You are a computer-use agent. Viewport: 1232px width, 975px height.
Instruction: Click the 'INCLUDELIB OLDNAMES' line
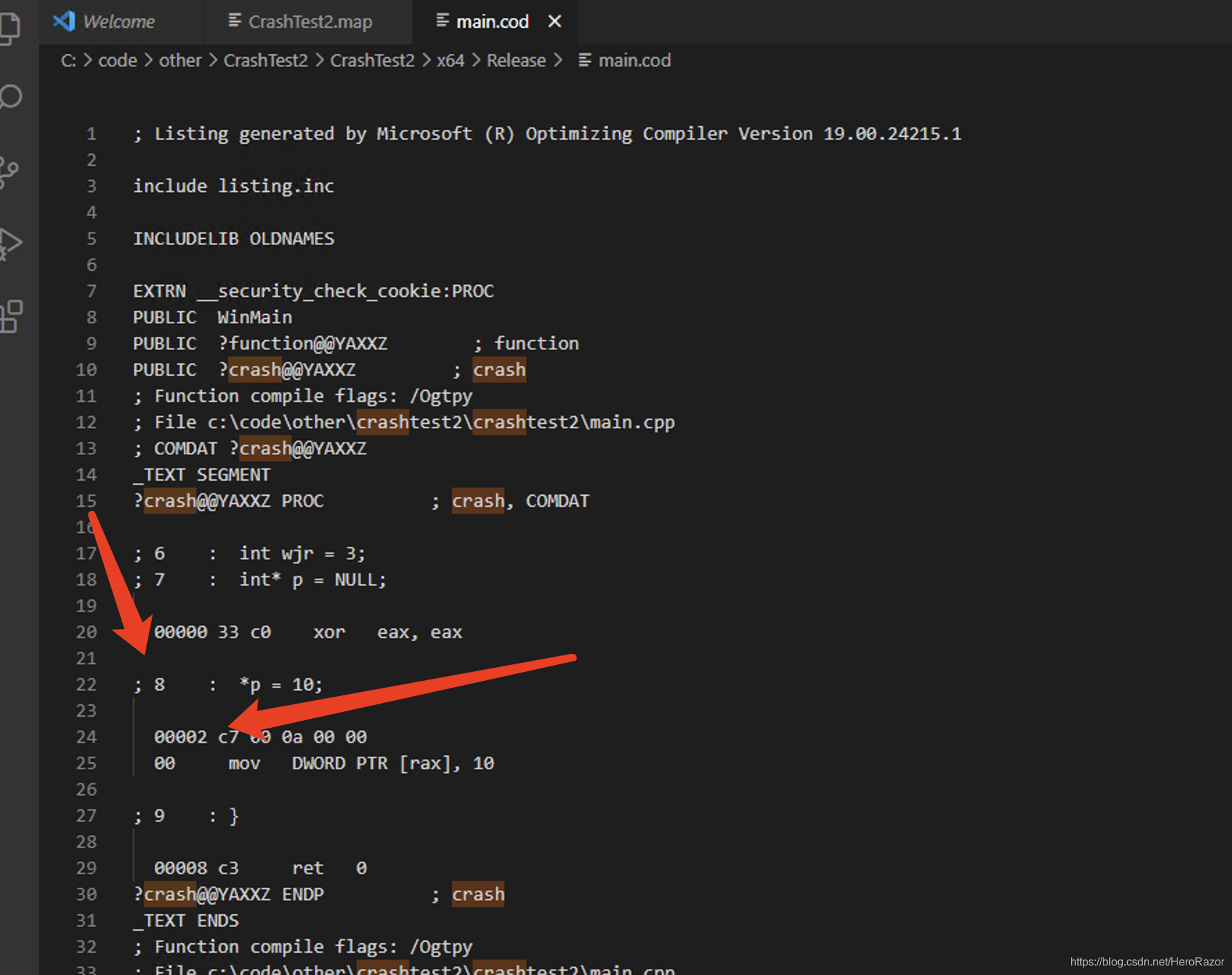(x=233, y=239)
